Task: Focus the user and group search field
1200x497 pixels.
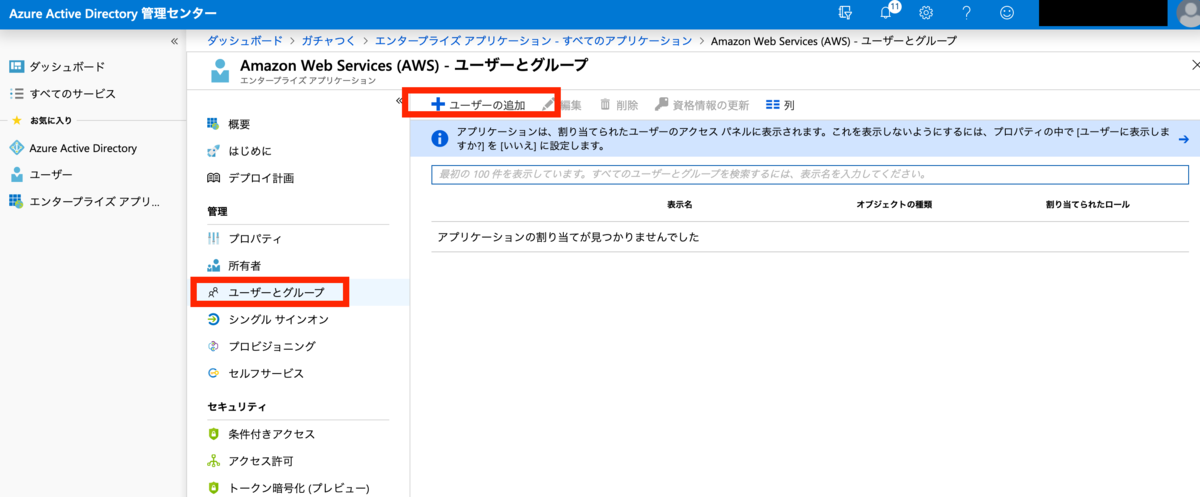Action: point(811,174)
